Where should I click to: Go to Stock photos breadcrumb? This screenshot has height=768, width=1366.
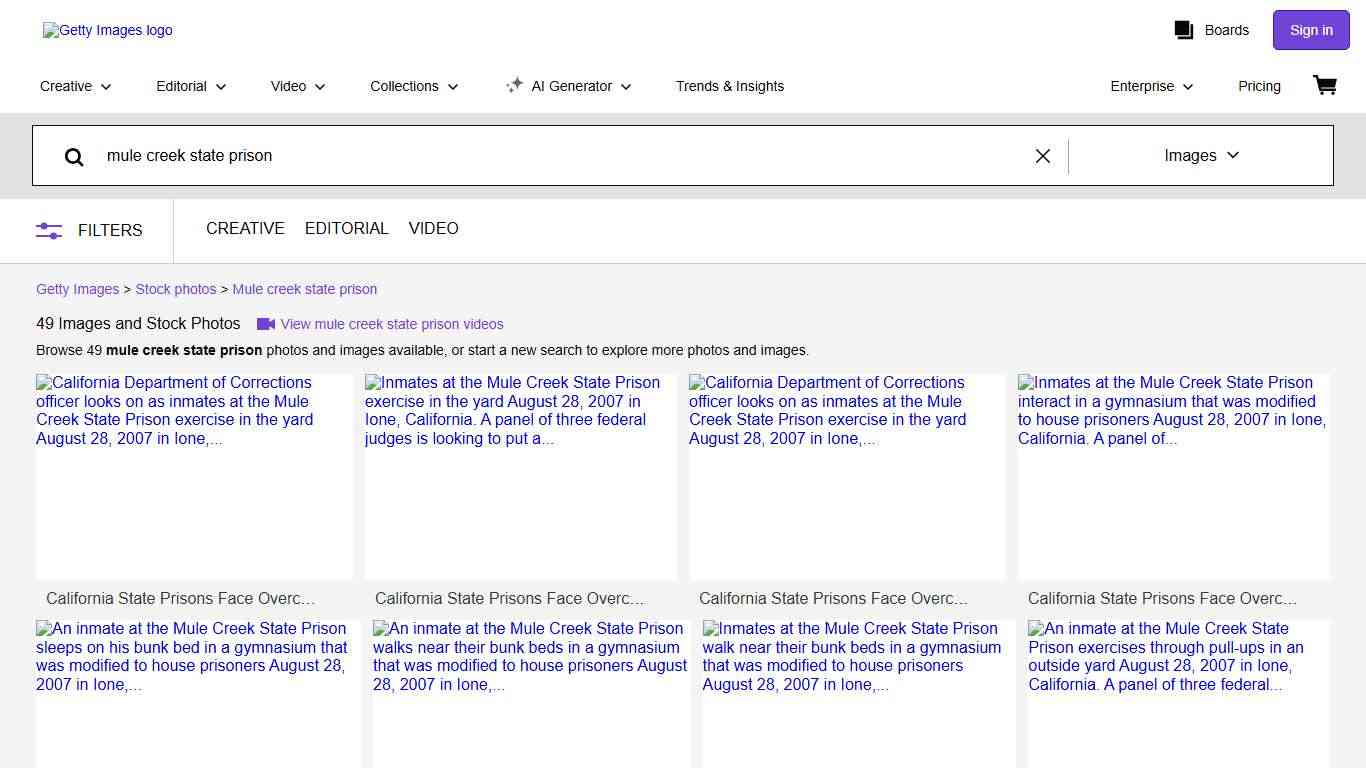click(x=176, y=289)
